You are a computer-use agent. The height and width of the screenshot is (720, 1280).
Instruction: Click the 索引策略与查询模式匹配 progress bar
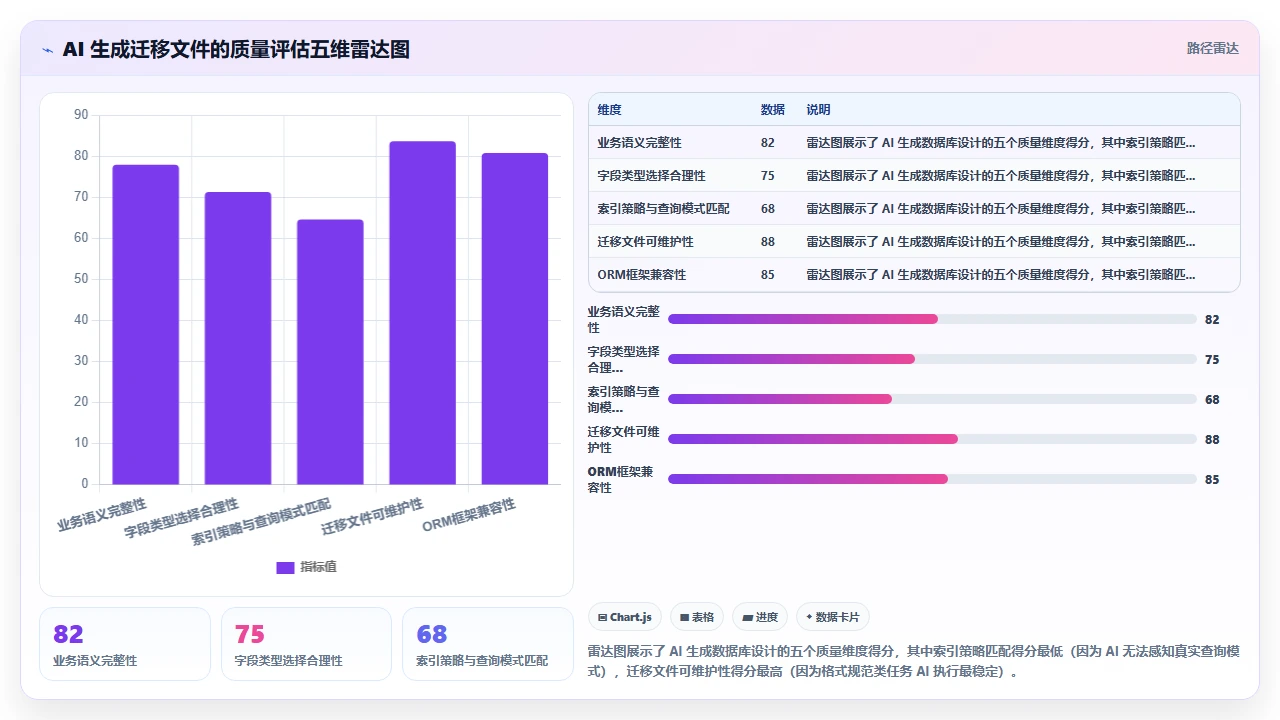tap(932, 399)
